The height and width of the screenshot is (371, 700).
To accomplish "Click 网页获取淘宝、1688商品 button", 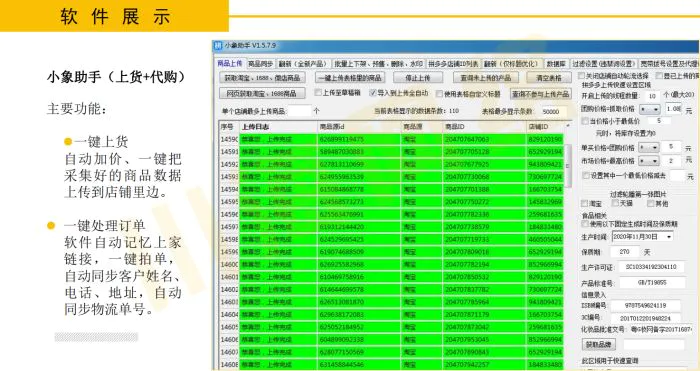I will [262, 93].
